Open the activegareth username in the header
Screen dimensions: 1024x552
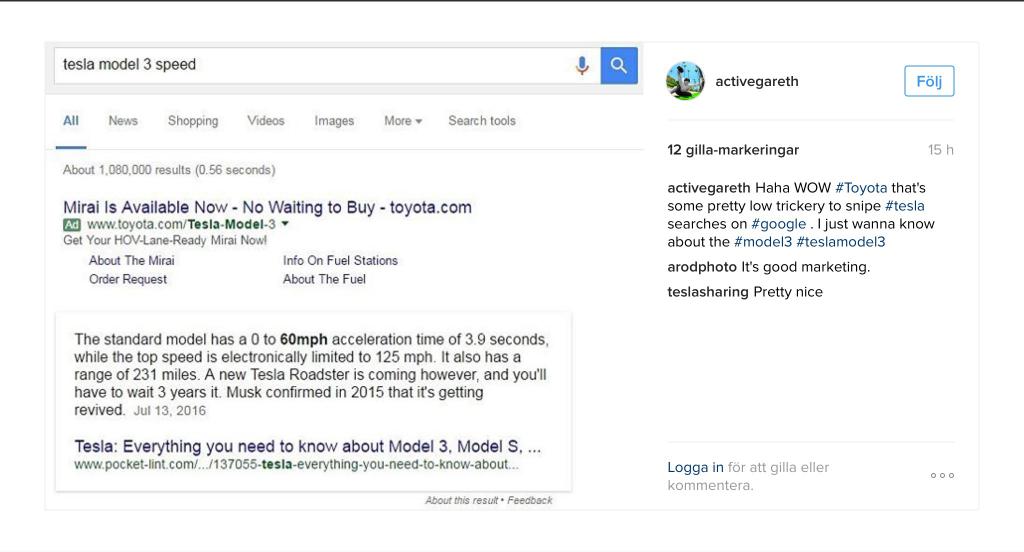[x=757, y=82]
